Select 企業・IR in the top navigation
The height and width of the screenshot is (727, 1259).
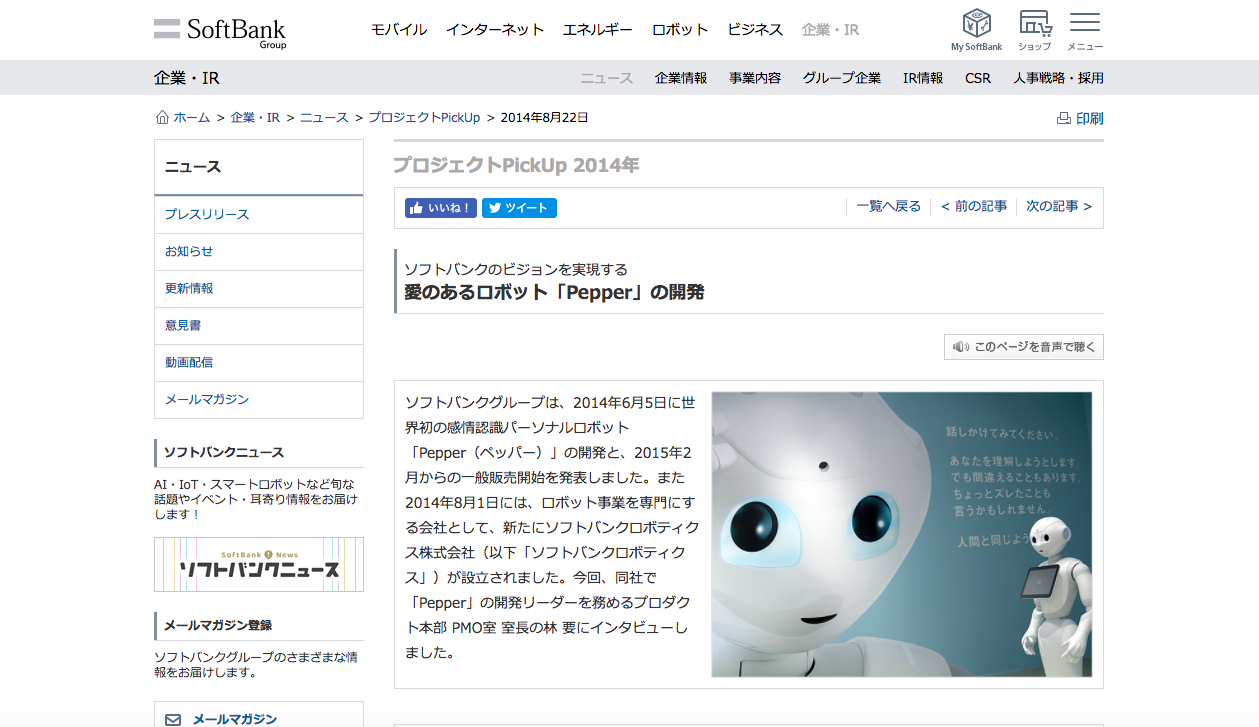tap(830, 30)
